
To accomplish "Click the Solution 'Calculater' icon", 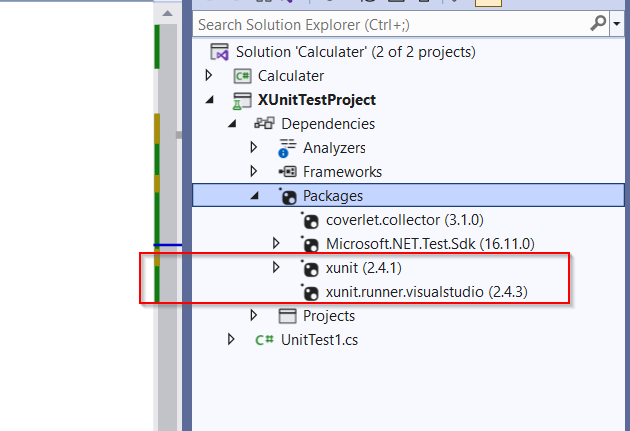I will coord(220,52).
